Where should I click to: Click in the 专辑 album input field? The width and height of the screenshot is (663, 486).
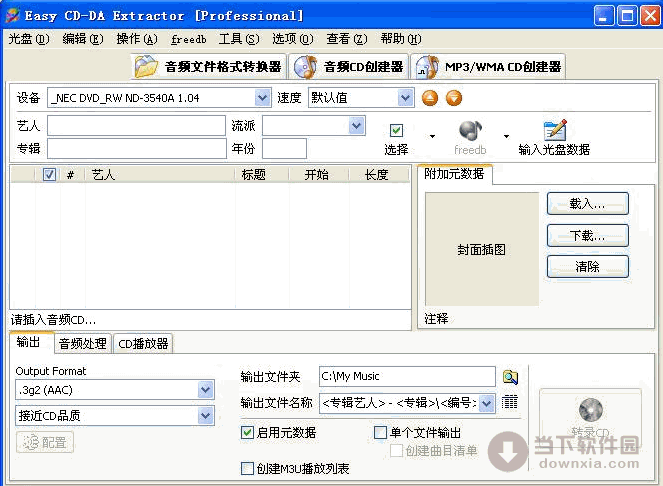tap(136, 148)
